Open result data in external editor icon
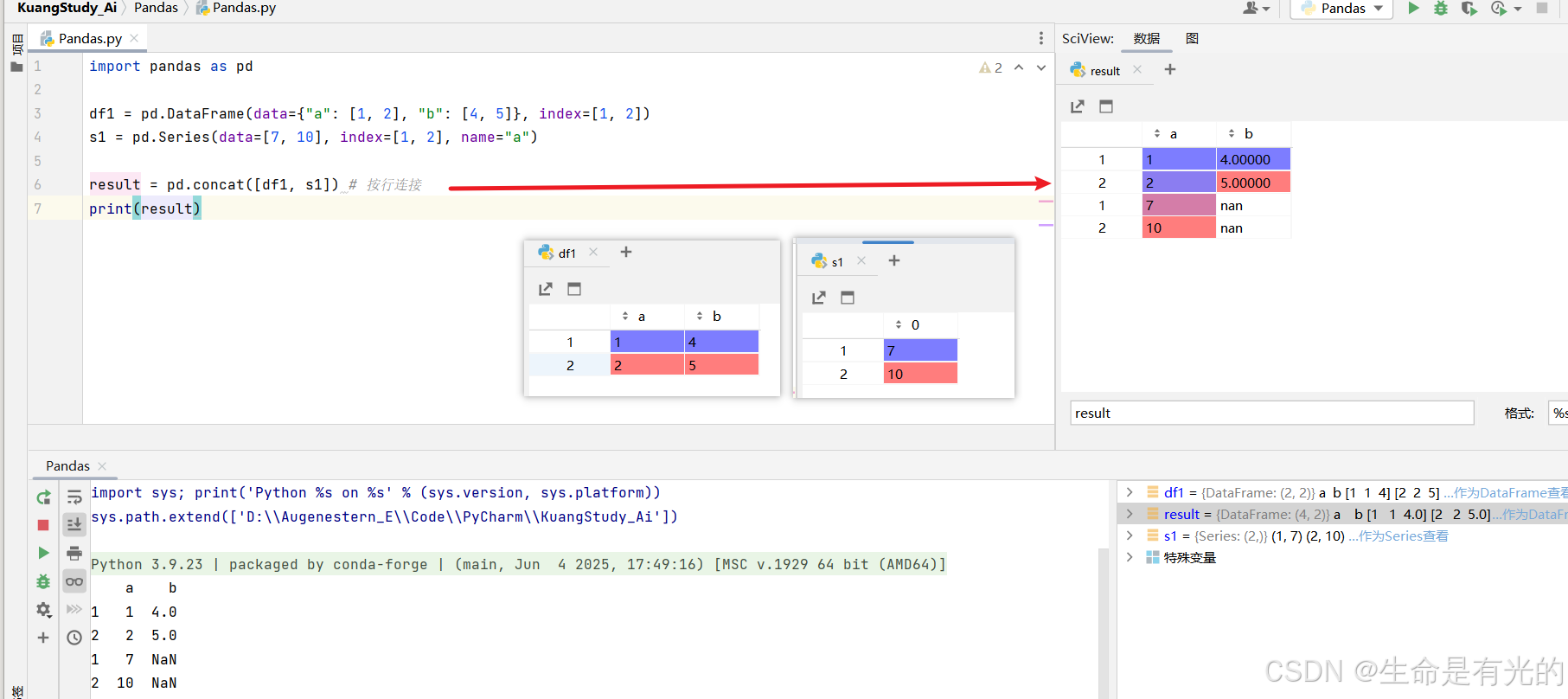The image size is (1568, 699). 1077,106
